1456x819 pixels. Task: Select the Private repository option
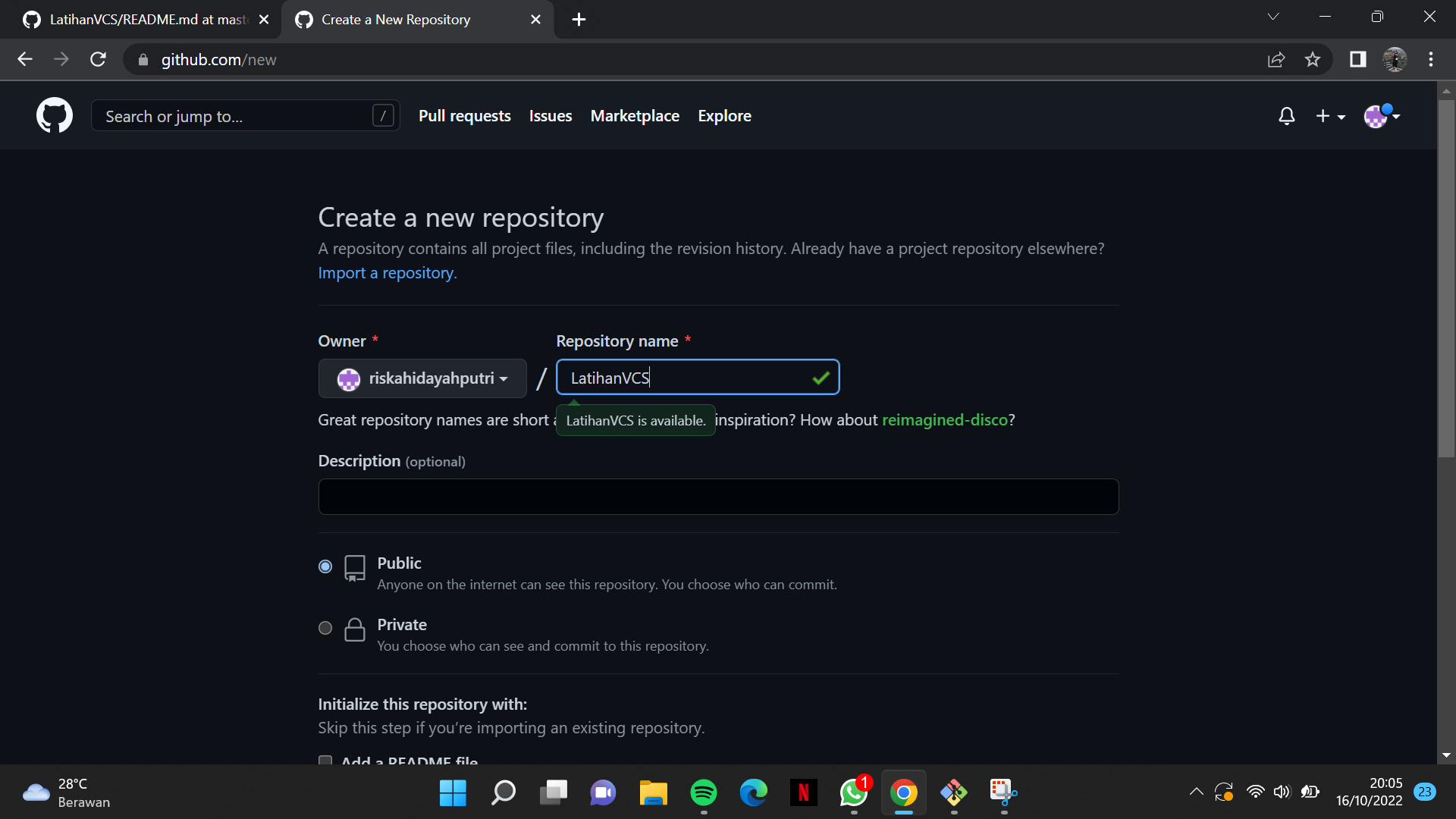point(325,628)
